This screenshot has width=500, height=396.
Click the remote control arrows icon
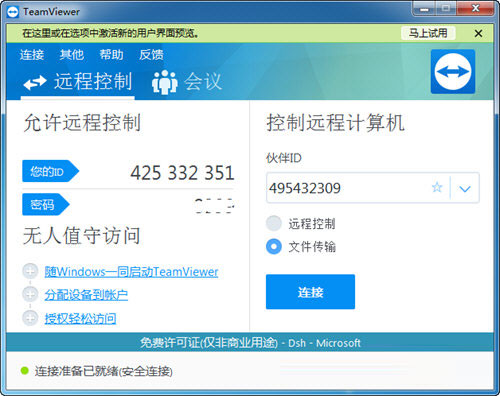point(35,82)
